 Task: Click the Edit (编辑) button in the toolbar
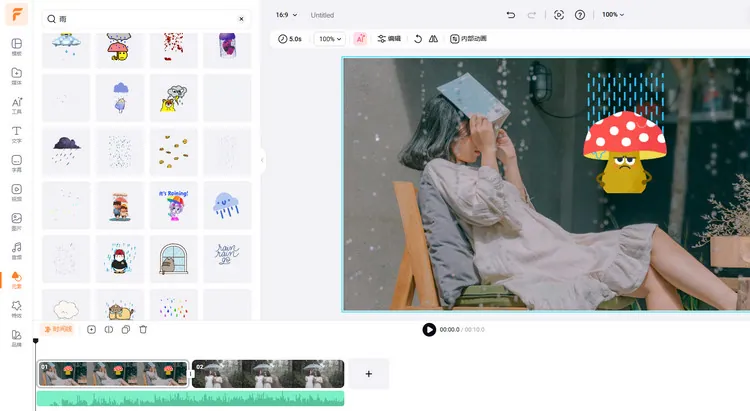(389, 39)
